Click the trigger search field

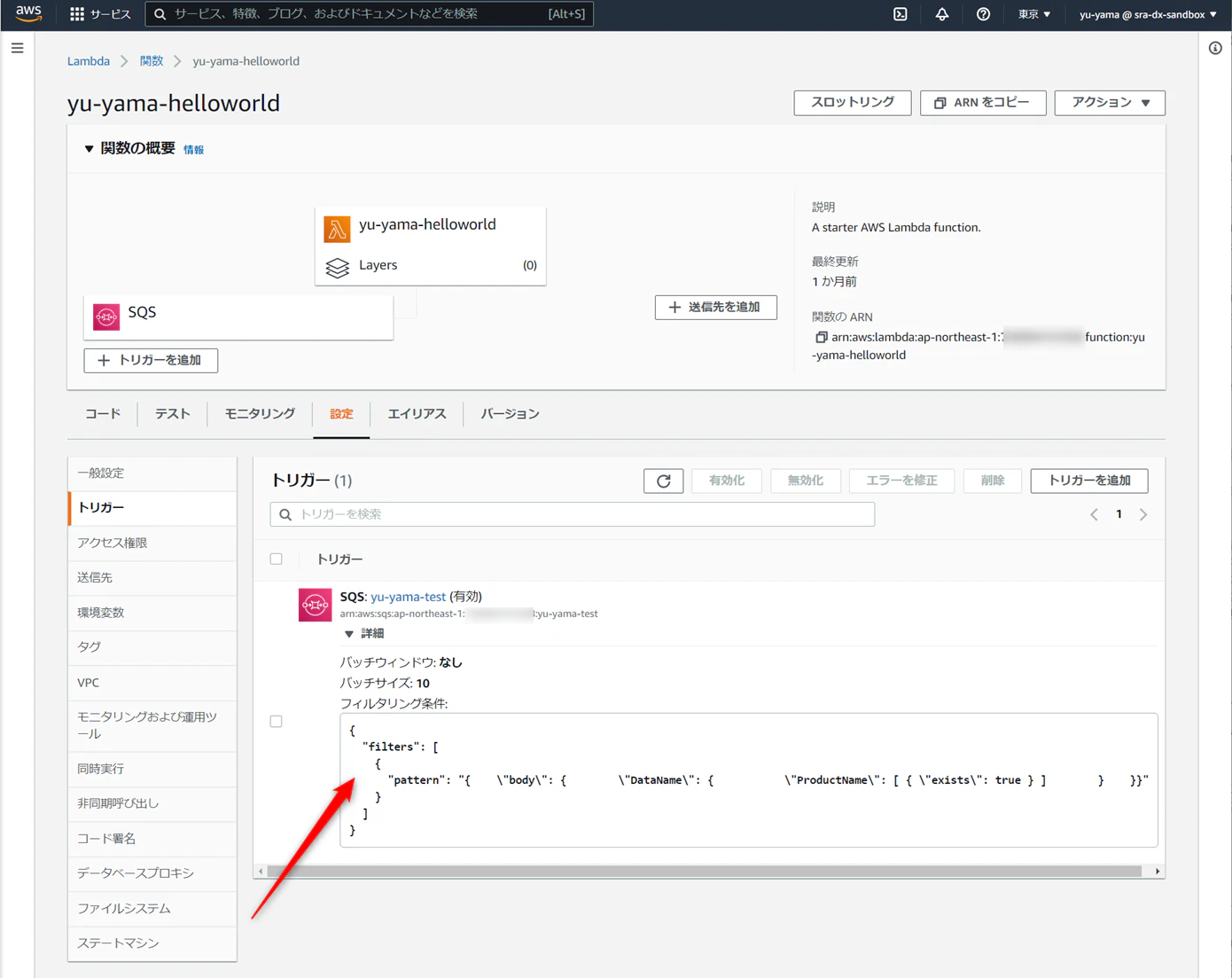[x=573, y=514]
